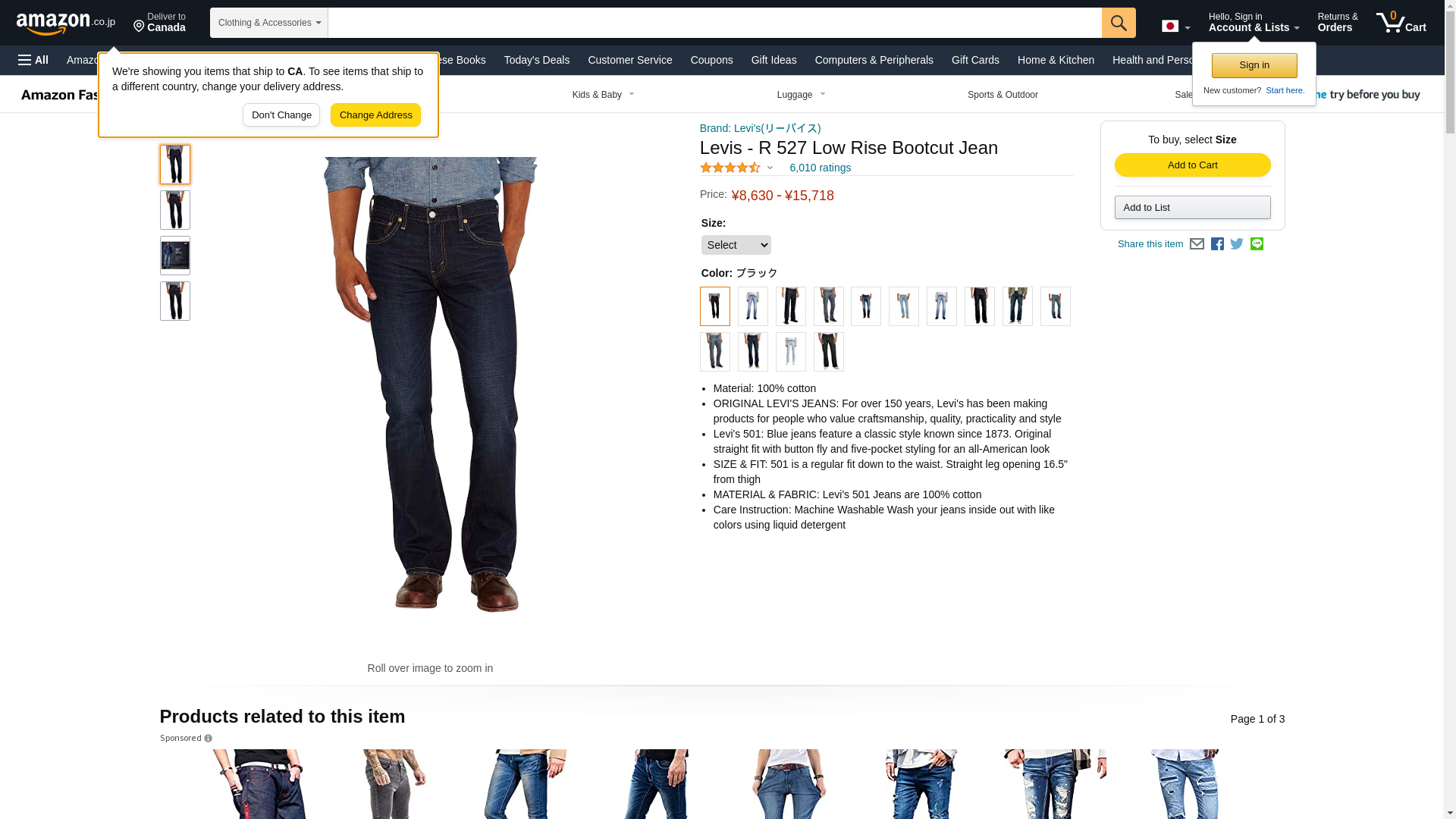Open the 6,010 ratings link

point(820,168)
